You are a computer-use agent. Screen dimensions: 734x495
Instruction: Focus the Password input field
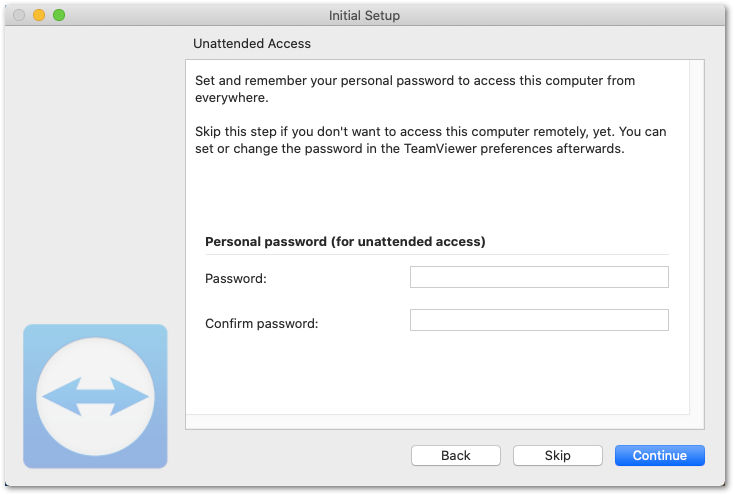pos(539,277)
